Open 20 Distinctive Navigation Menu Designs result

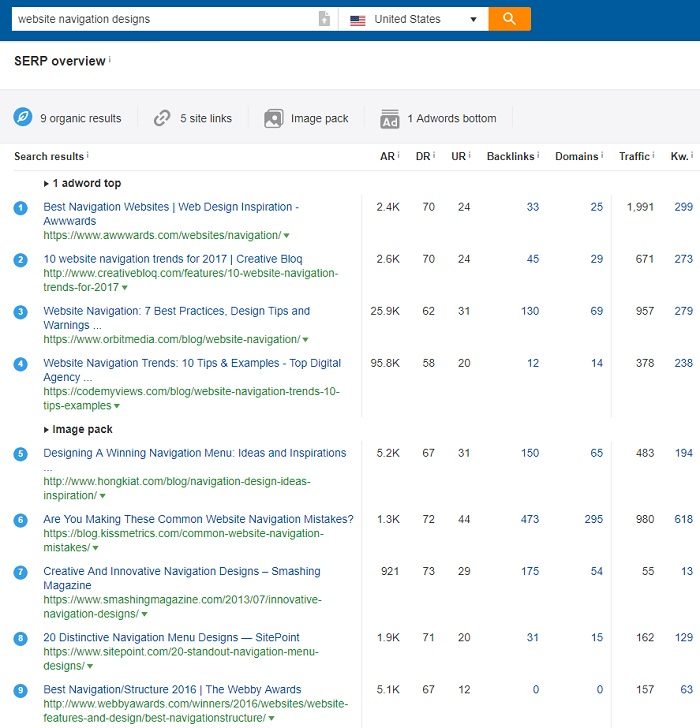171,637
